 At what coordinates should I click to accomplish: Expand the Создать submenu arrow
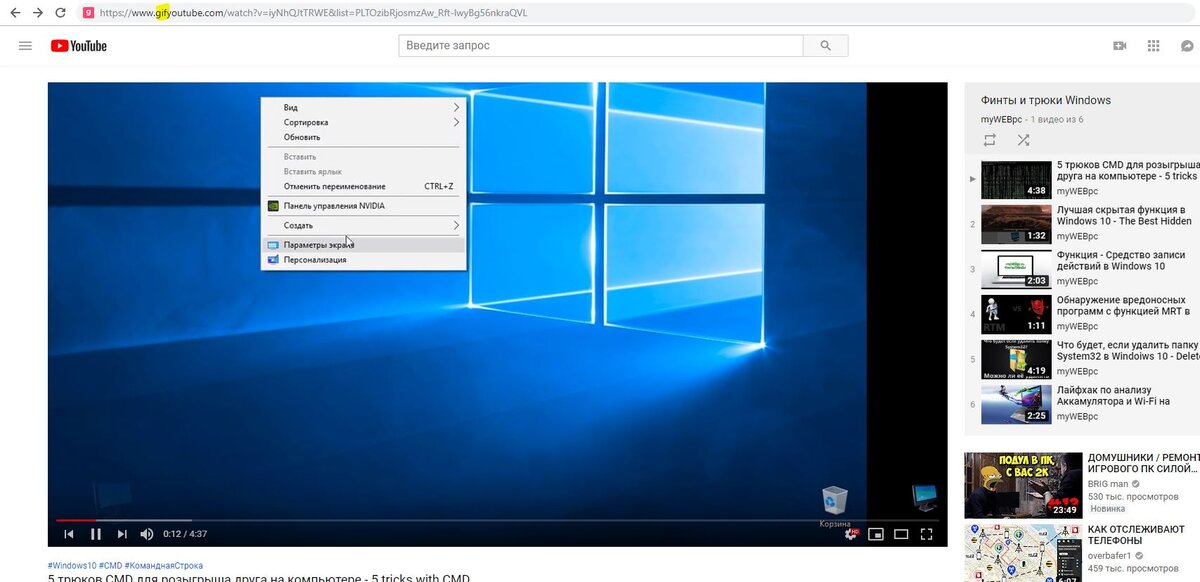456,225
